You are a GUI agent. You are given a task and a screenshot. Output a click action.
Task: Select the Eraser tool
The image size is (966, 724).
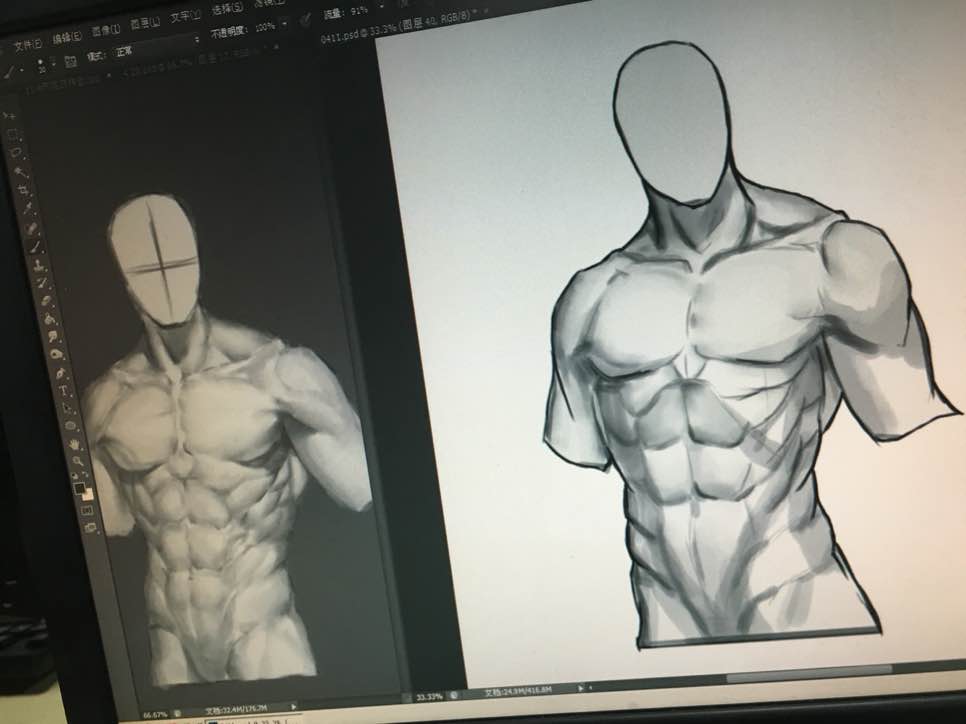point(47,301)
